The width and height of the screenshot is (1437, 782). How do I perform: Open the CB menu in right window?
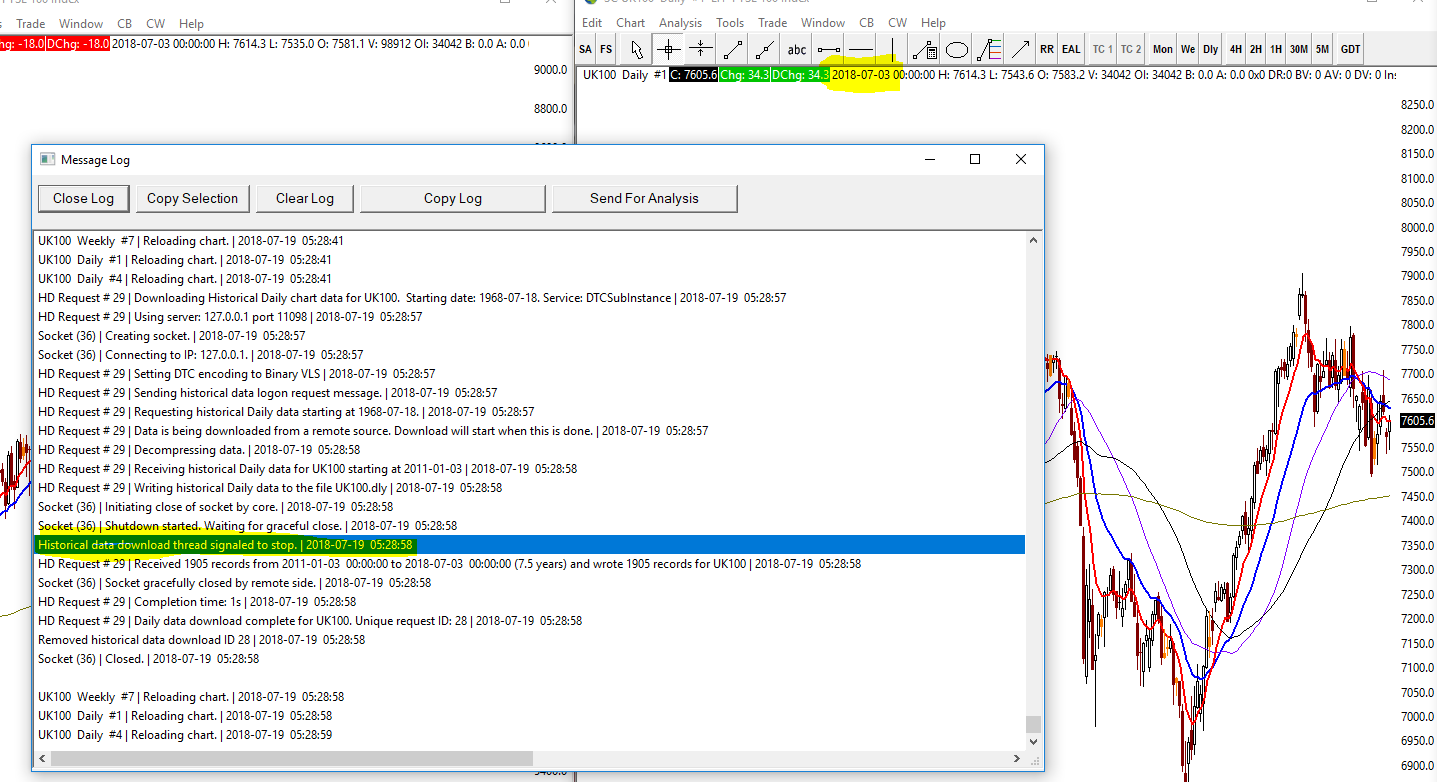coord(867,22)
